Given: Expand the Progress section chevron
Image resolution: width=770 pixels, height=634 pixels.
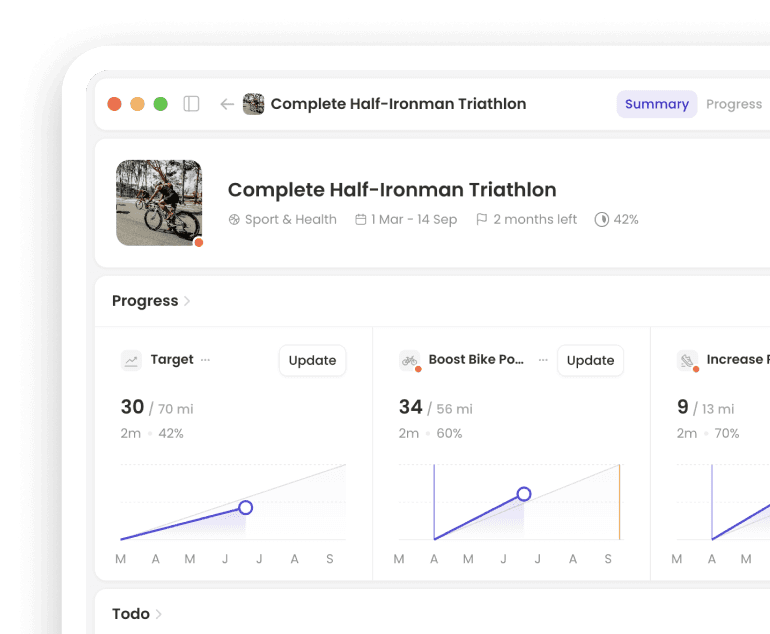Looking at the screenshot, I should (x=187, y=301).
